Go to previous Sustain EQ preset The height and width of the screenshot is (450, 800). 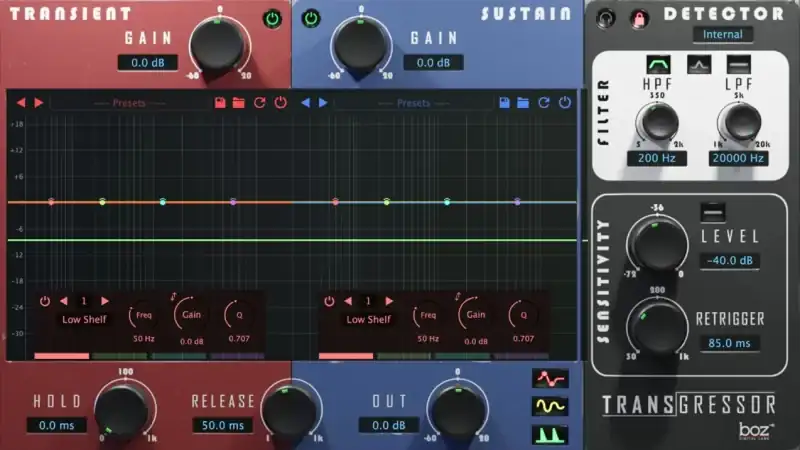coord(305,103)
